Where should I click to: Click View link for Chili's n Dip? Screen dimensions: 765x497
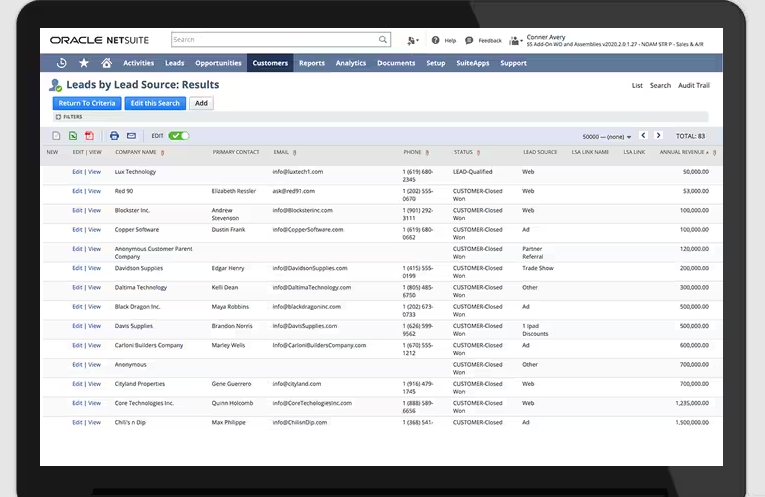click(94, 422)
